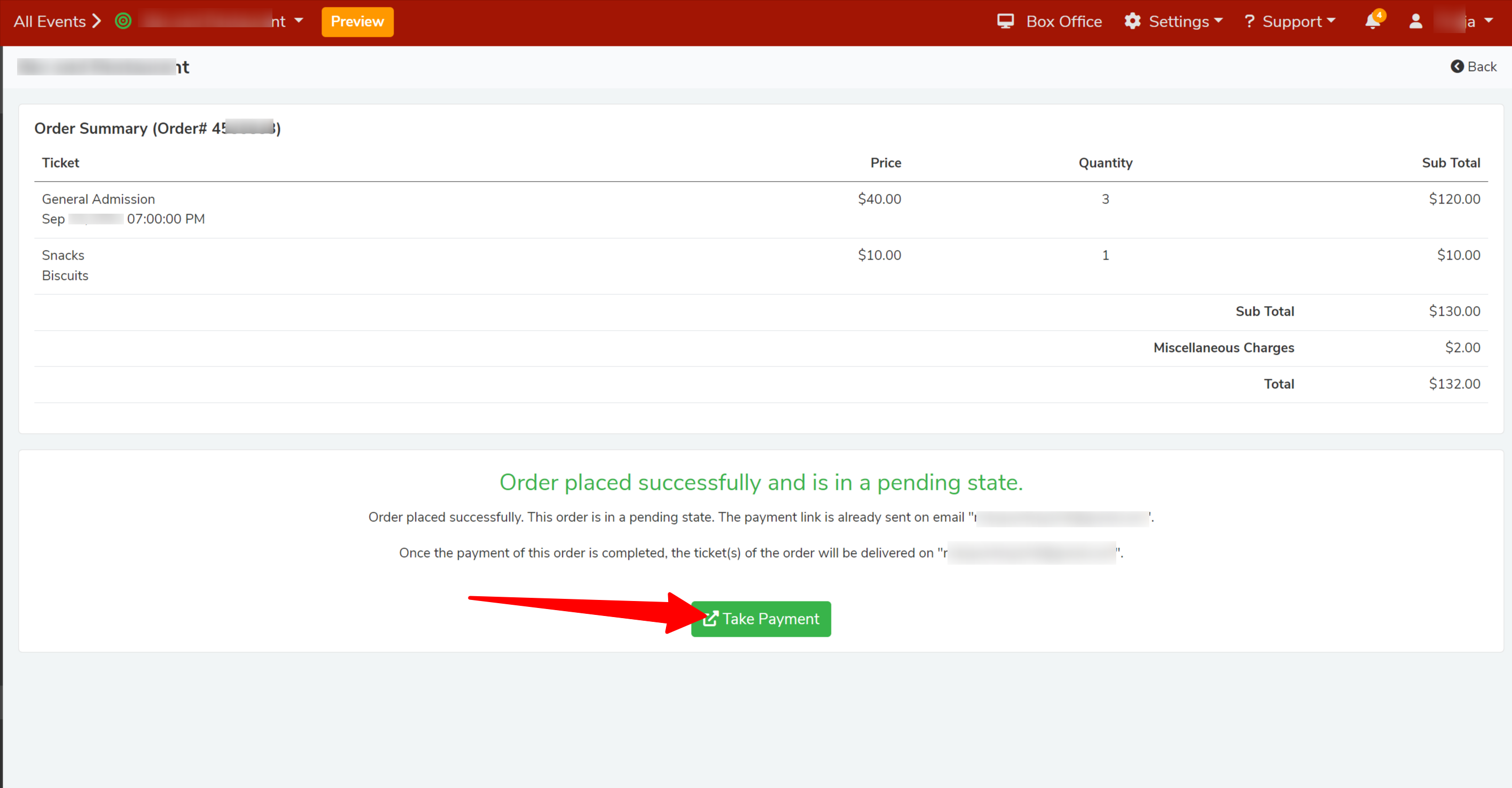Screen dimensions: 1512x788
Task: Open the Support menu
Action: (x=1291, y=22)
